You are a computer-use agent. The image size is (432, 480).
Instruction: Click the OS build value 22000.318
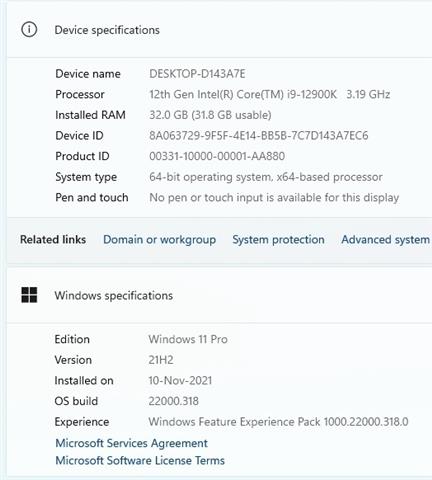[x=173, y=401]
